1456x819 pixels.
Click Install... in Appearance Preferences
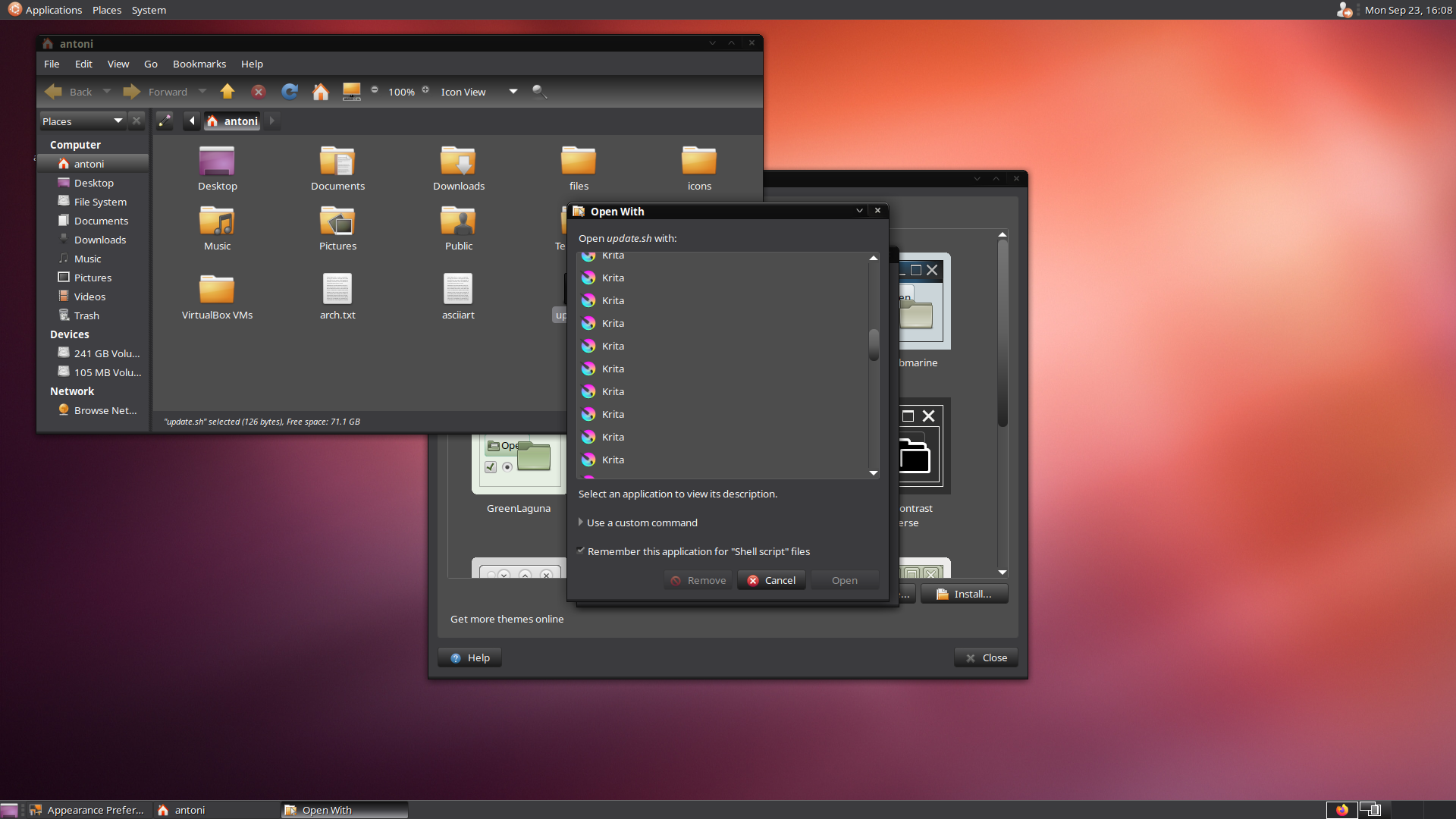[964, 594]
